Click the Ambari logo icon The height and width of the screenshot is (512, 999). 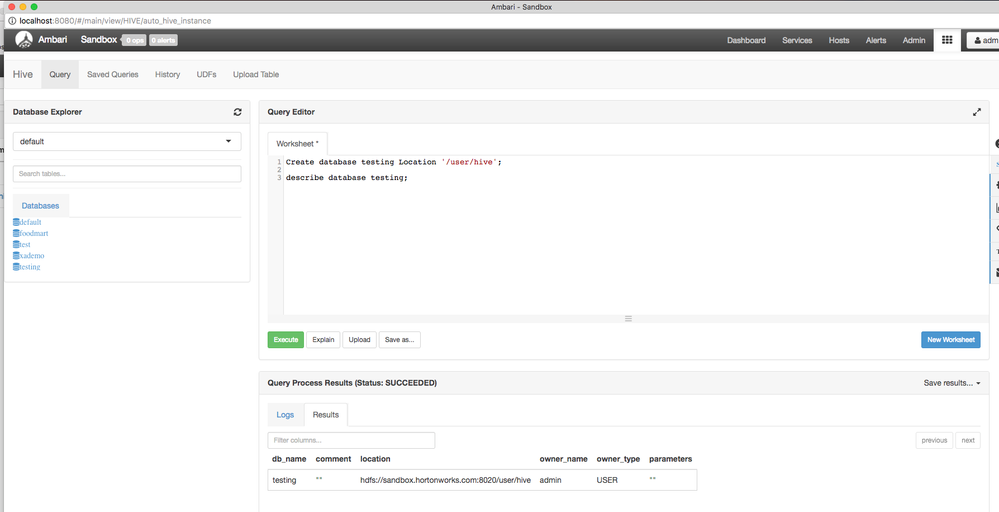coord(24,40)
